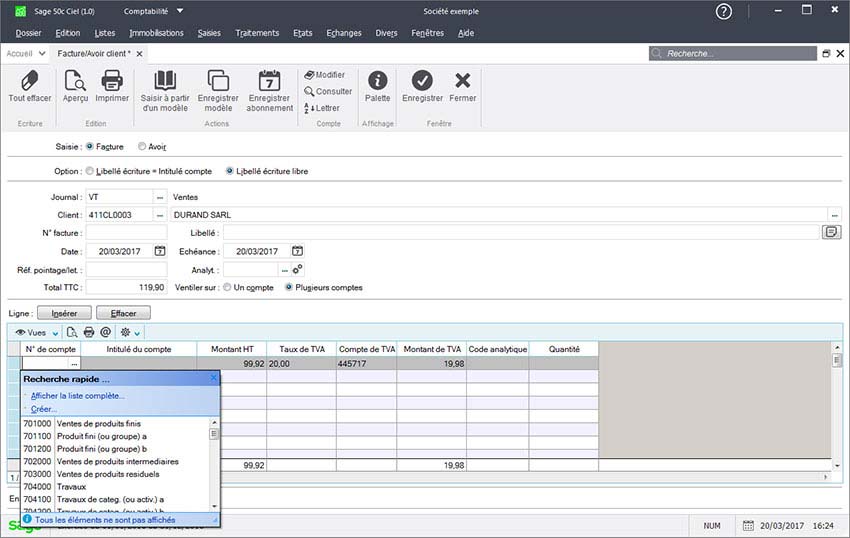The image size is (850, 538).
Task: Click Afficher la liste complète link
Action: click(x=77, y=396)
